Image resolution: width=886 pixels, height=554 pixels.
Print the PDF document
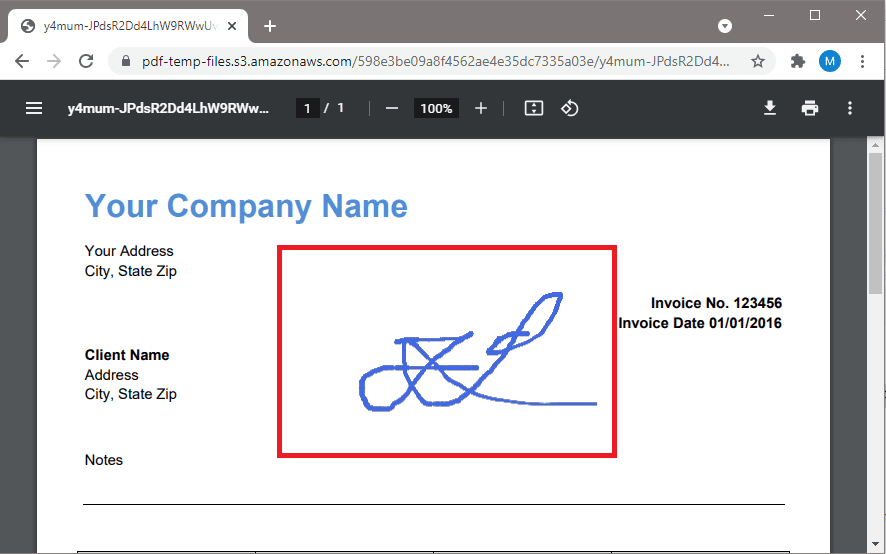coord(810,108)
